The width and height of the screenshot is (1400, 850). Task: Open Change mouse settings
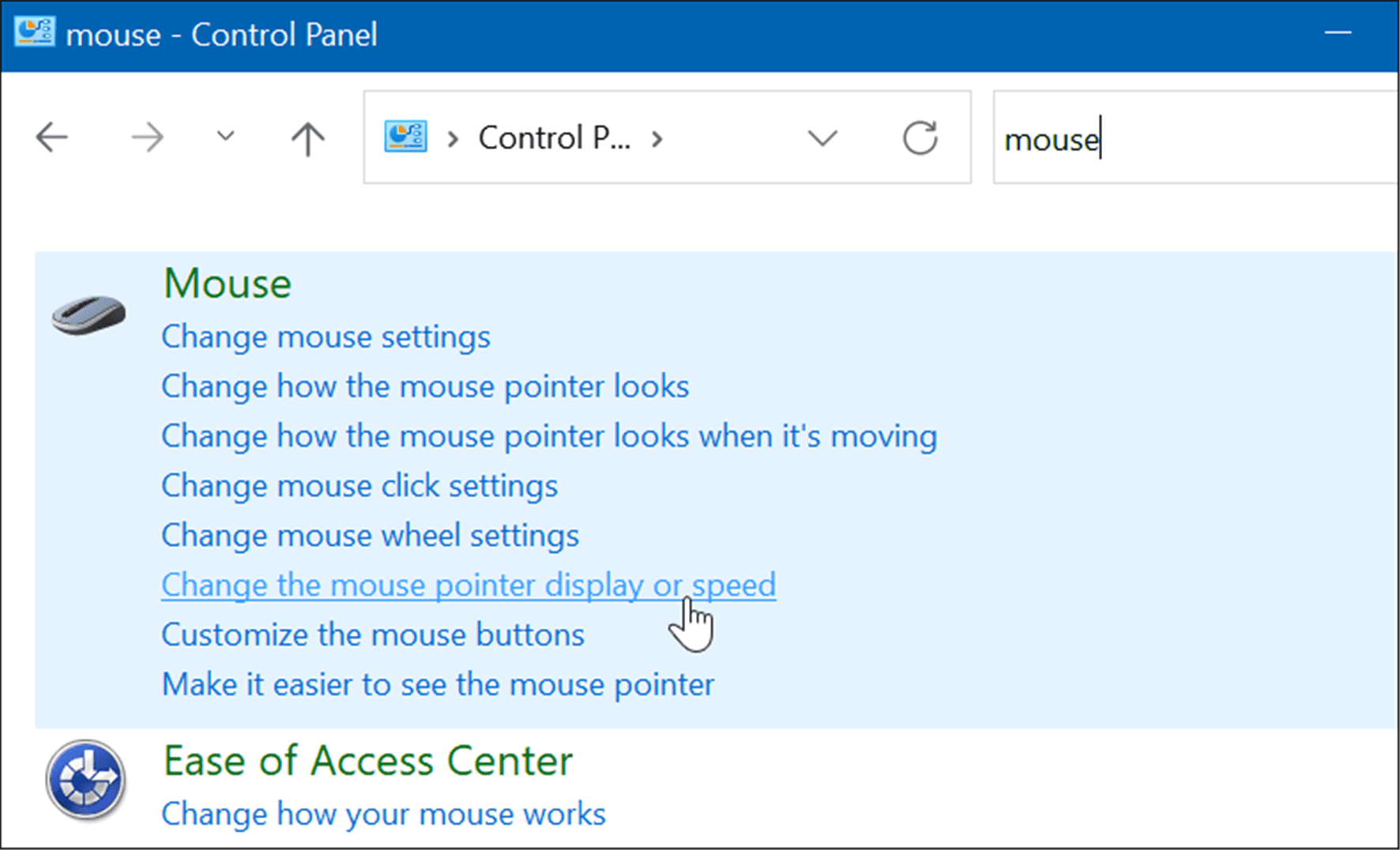(325, 337)
